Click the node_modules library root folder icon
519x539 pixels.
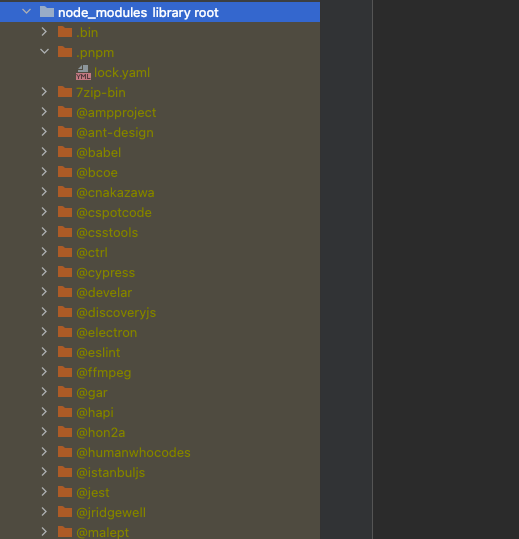pos(47,12)
